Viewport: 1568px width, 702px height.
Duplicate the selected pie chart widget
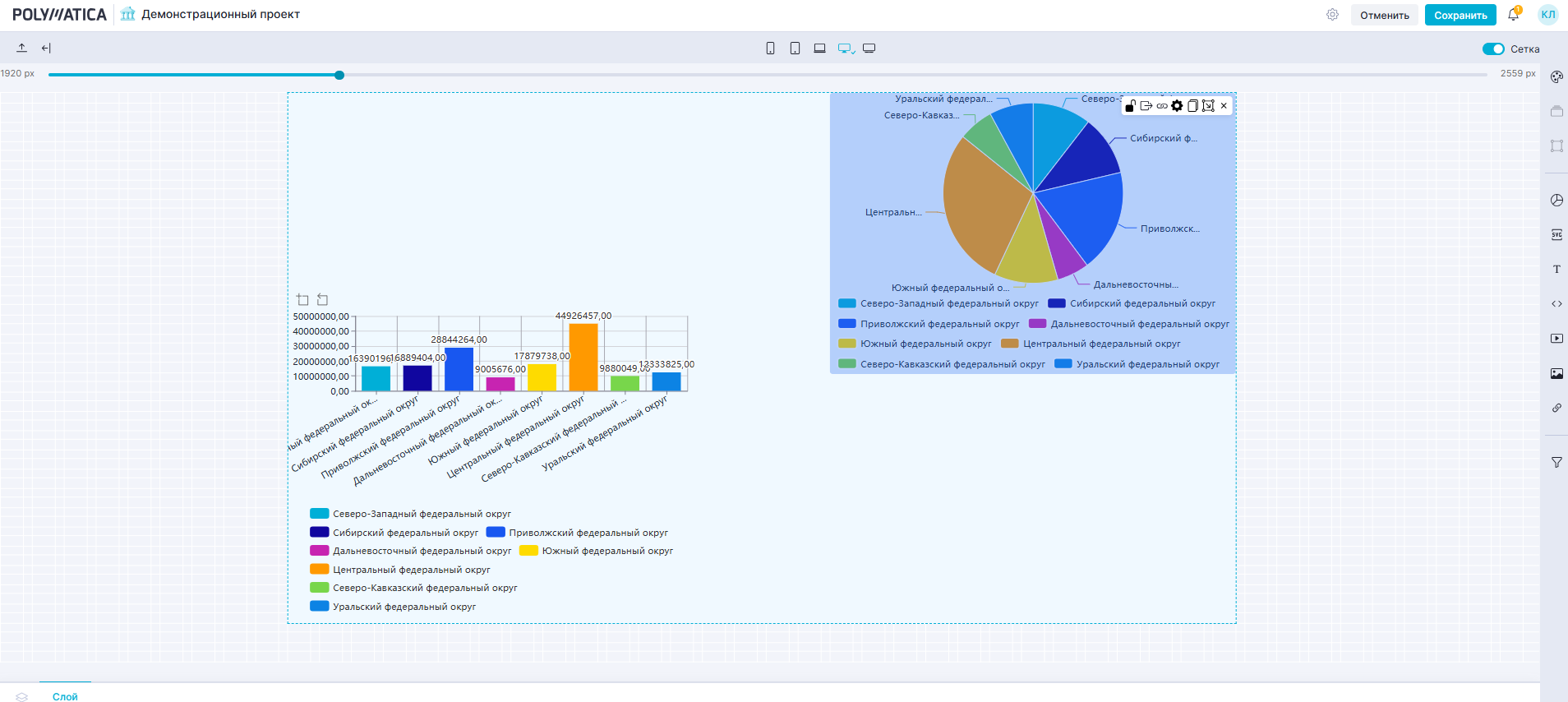click(1192, 106)
